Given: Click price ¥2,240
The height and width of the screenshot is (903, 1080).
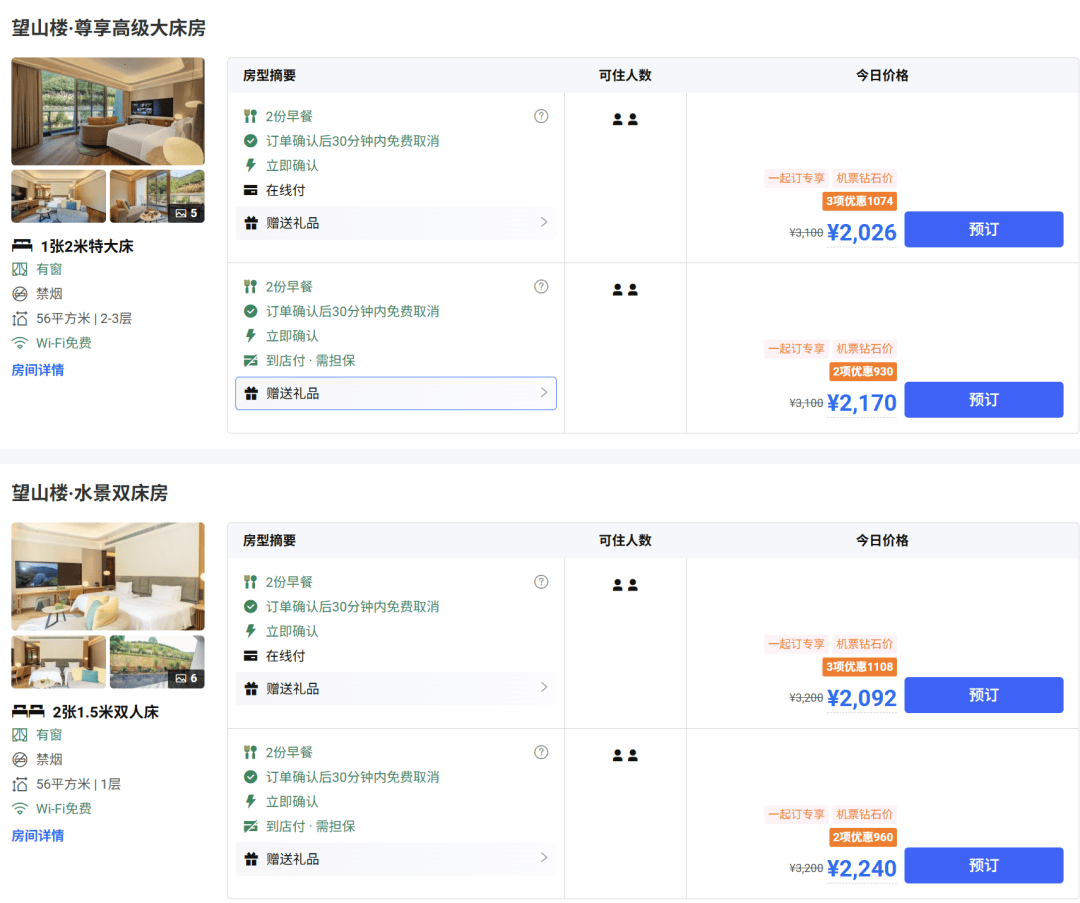Looking at the screenshot, I should coord(862,869).
